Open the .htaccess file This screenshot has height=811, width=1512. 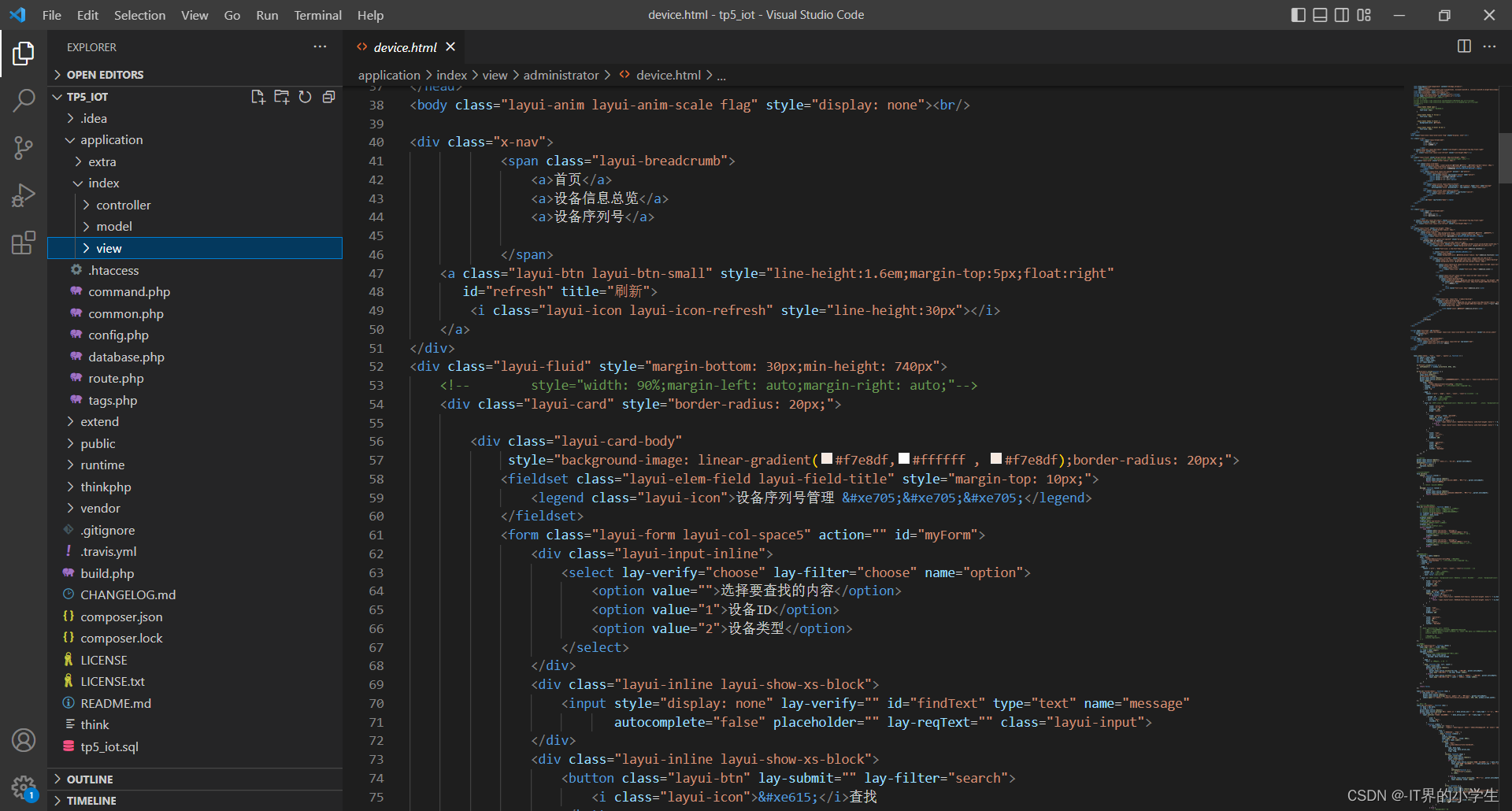[x=113, y=270]
